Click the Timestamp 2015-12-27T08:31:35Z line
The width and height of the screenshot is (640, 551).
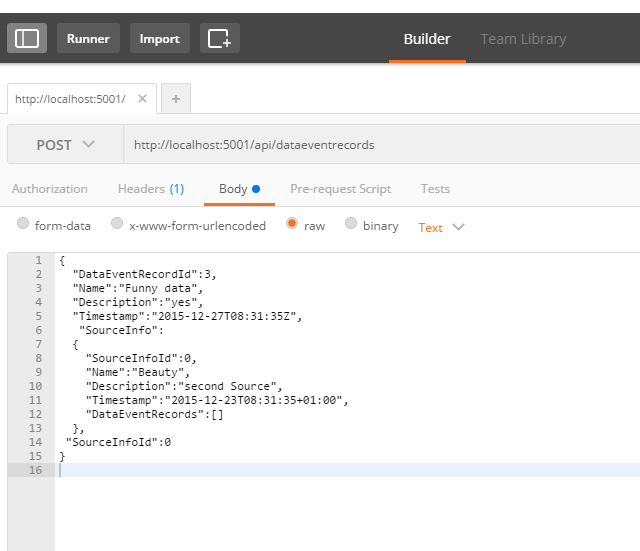pyautogui.click(x=187, y=316)
